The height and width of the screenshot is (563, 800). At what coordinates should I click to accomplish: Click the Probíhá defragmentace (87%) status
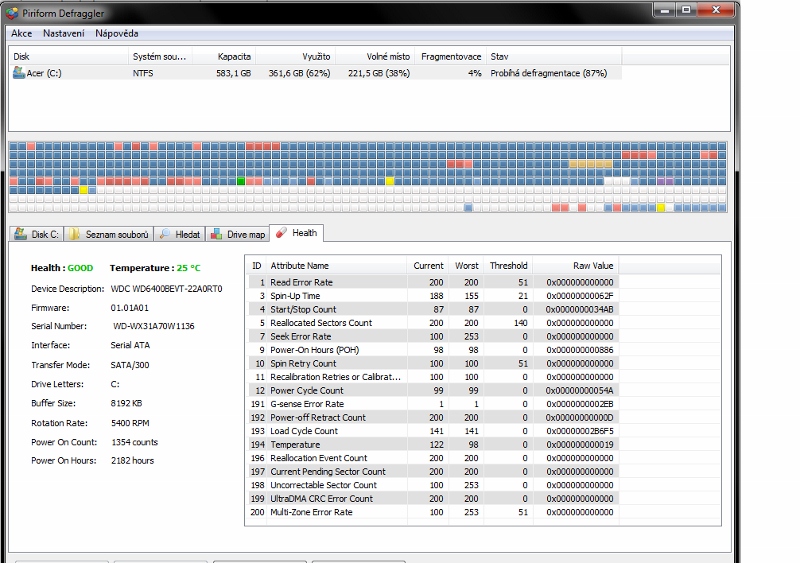tap(548, 73)
